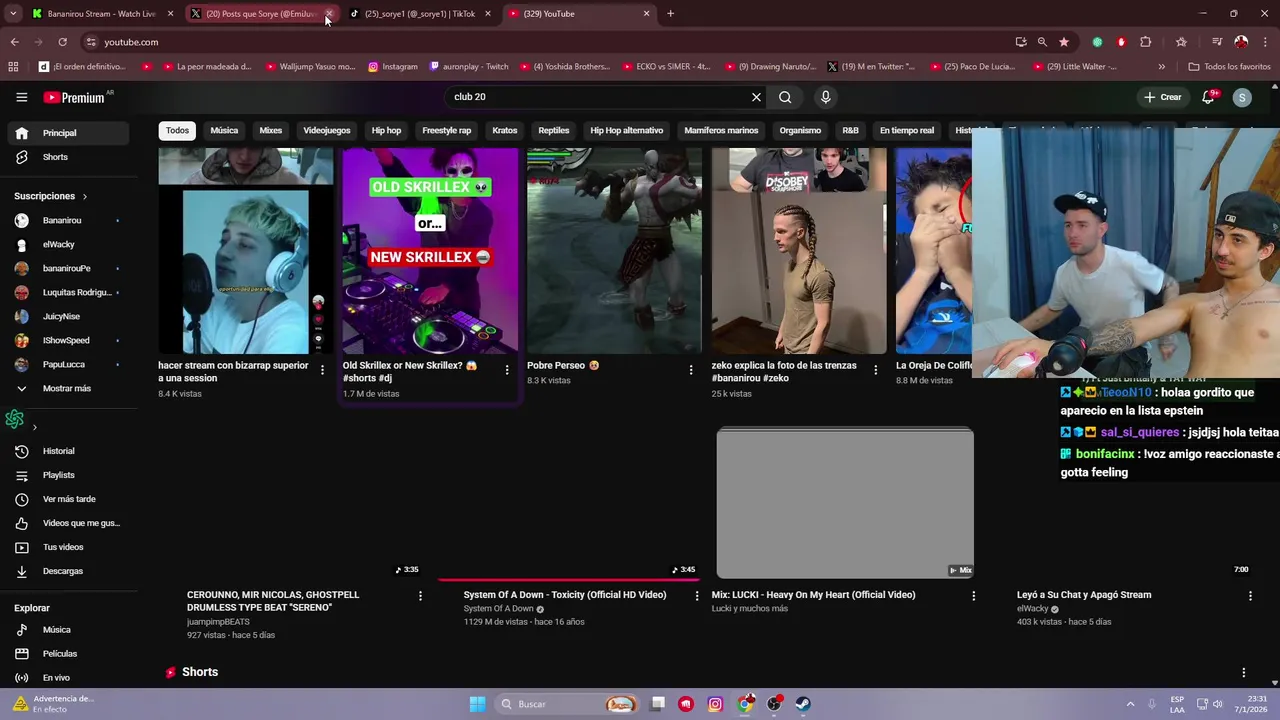Image resolution: width=1280 pixels, height=720 pixels.
Task: Click the install app icon in address bar
Action: pos(1020,42)
